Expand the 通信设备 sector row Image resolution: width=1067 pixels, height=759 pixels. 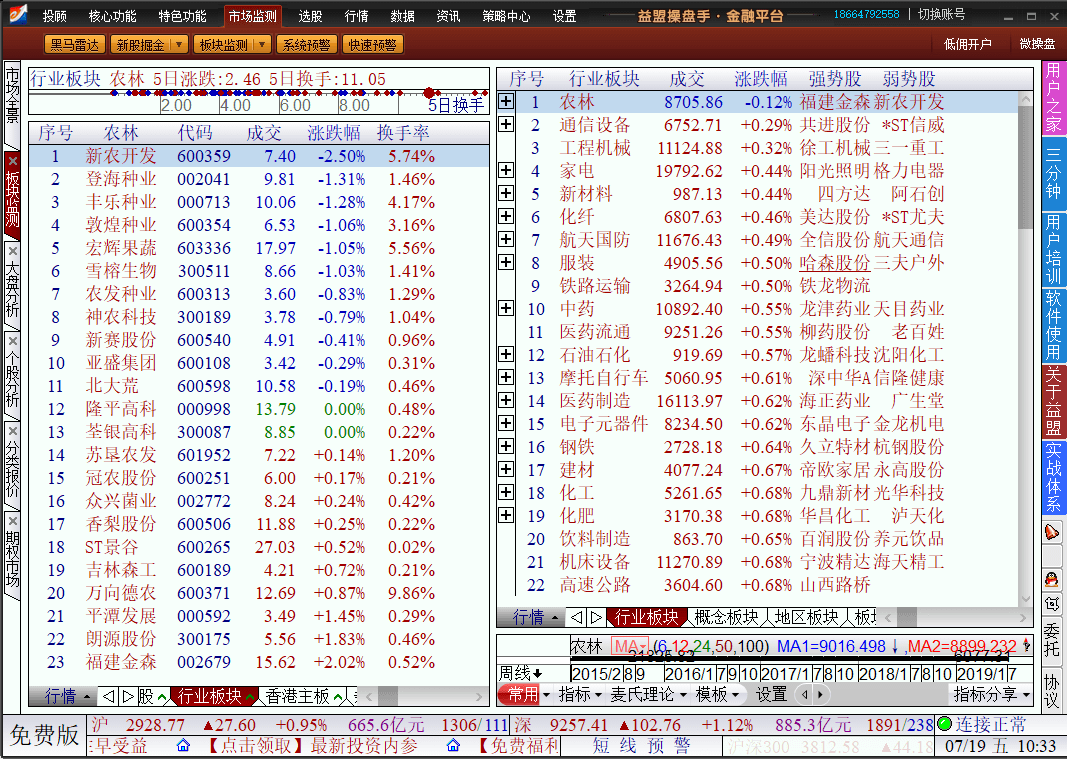tap(506, 124)
